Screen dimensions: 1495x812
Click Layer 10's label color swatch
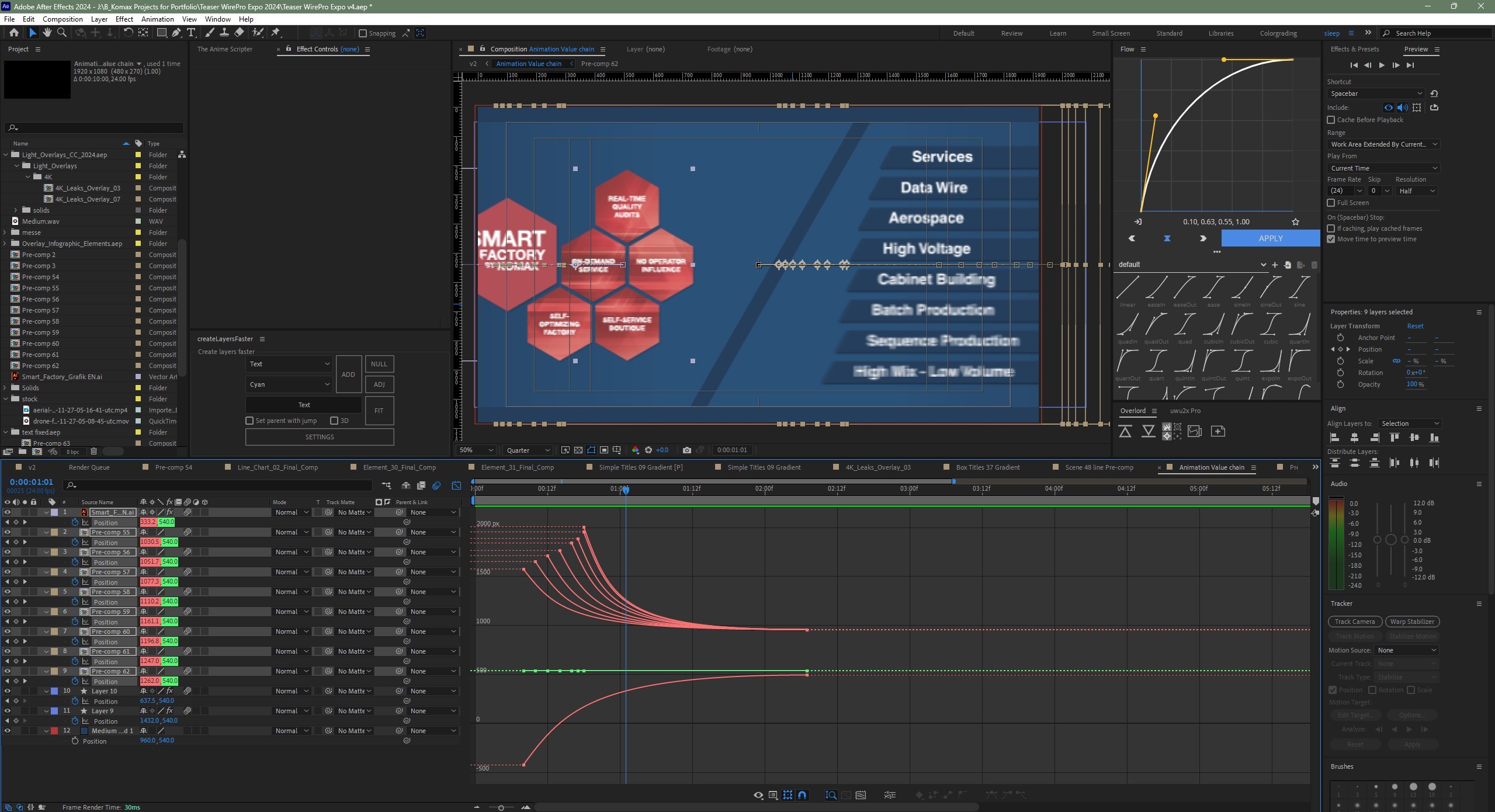click(54, 691)
